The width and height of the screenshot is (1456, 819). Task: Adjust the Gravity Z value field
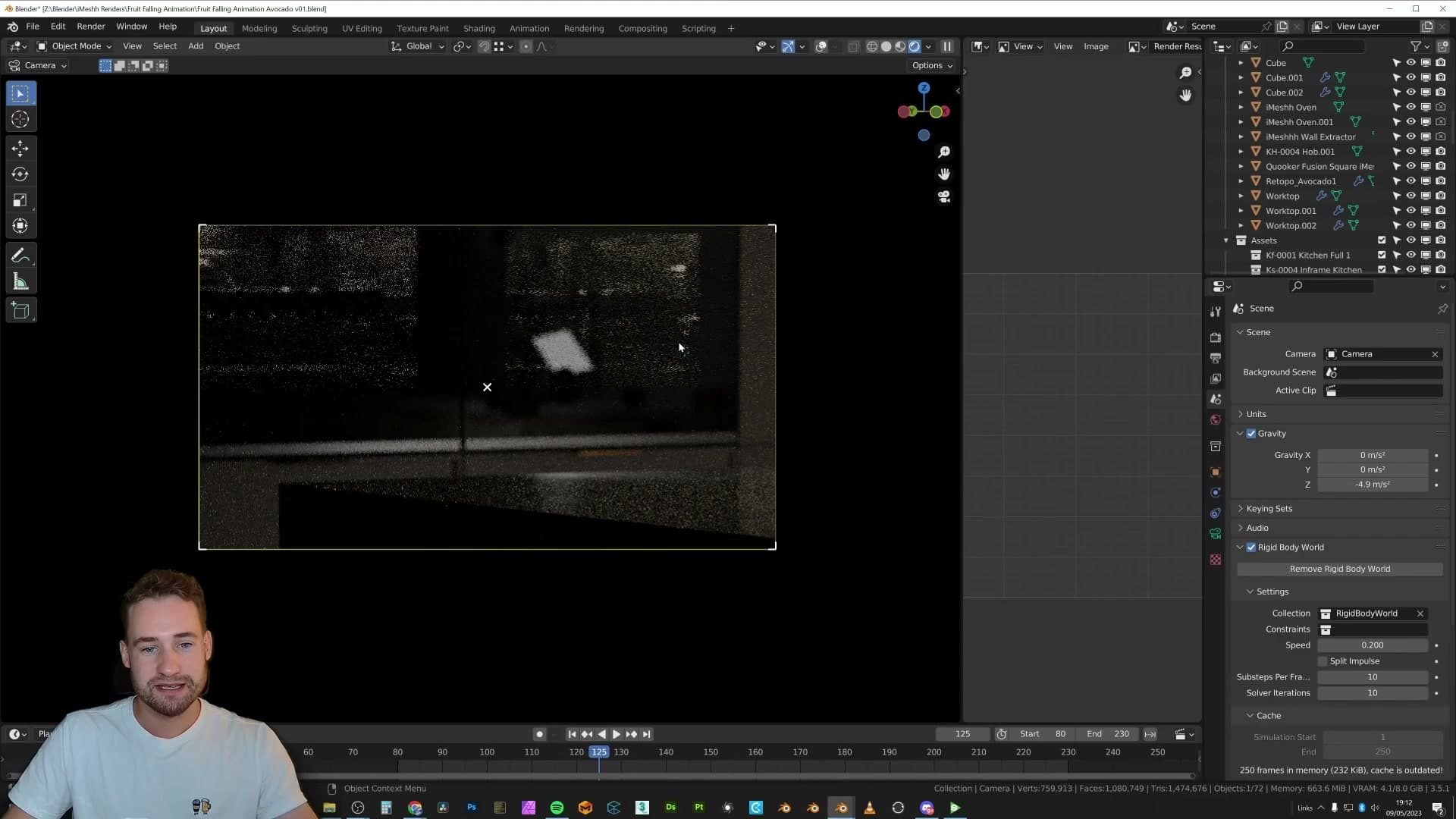[1373, 485]
